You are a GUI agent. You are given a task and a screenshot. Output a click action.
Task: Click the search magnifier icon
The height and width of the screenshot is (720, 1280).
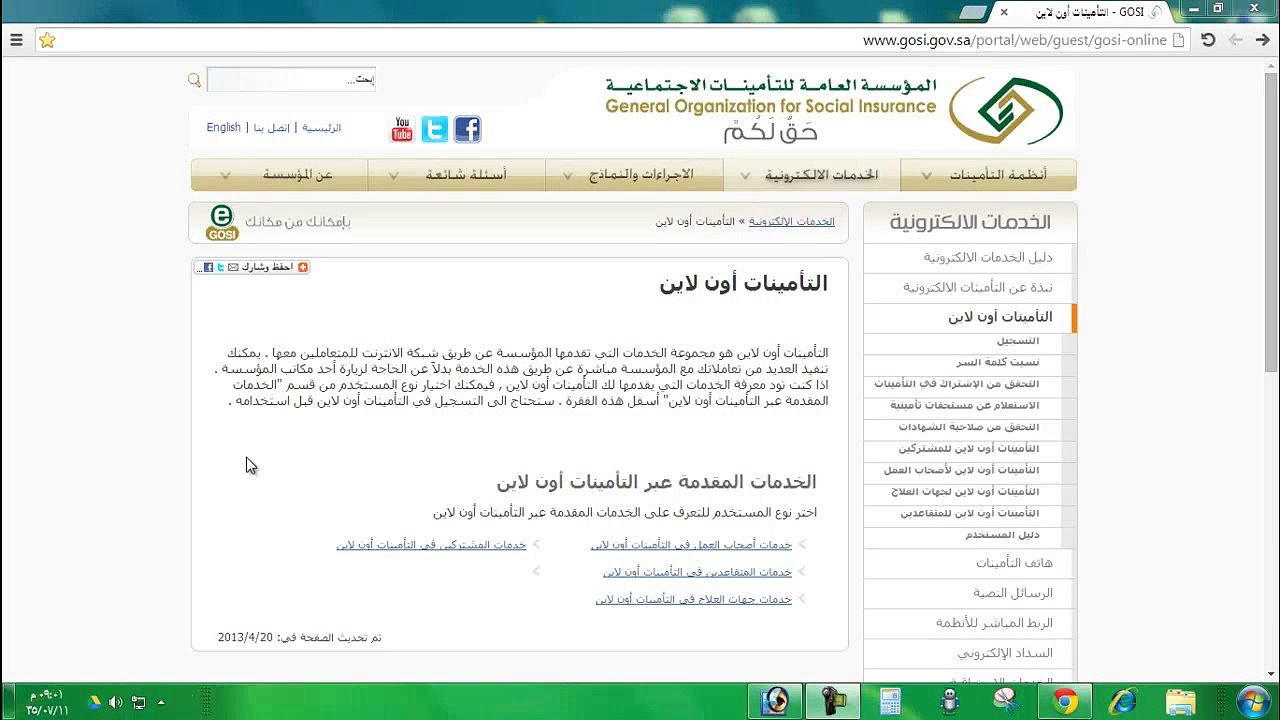[x=195, y=80]
